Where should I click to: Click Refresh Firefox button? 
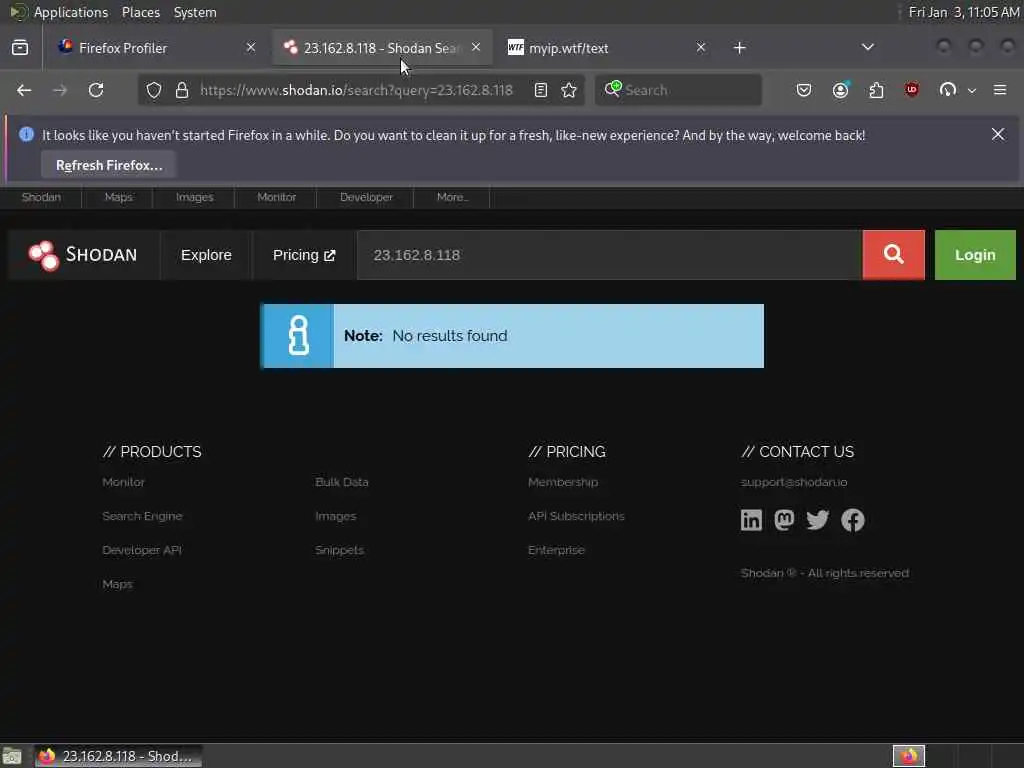pyautogui.click(x=109, y=165)
